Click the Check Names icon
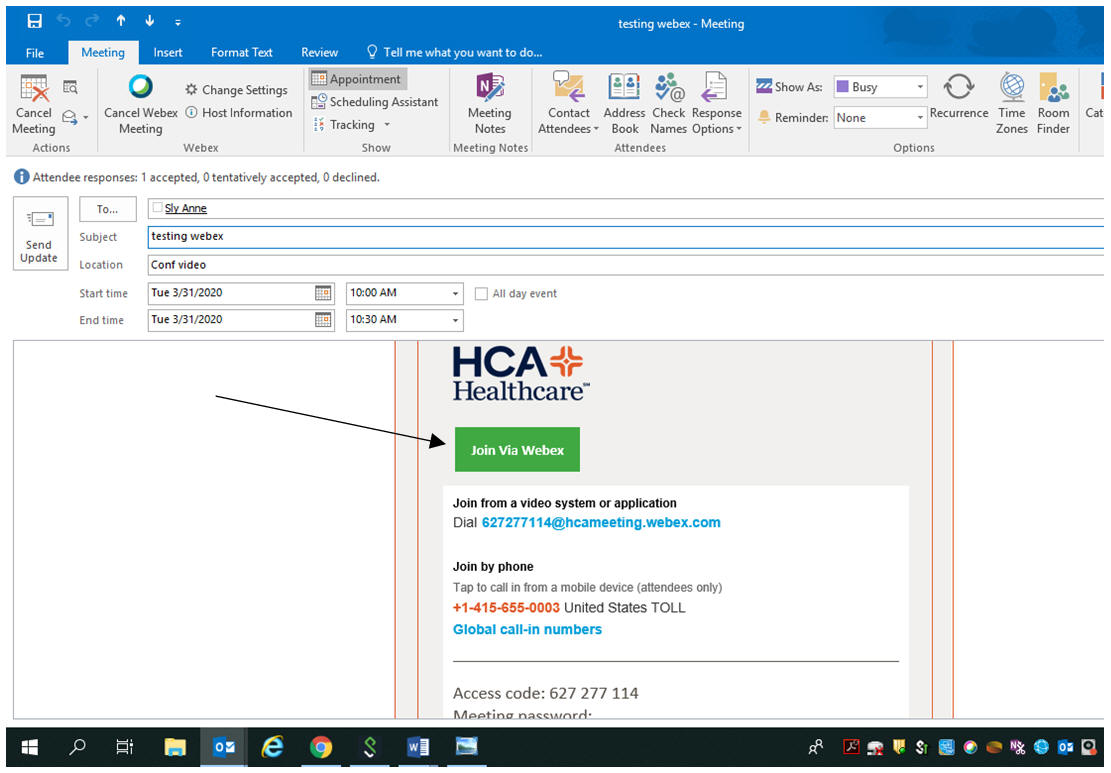This screenshot has height=773, width=1111. click(668, 88)
